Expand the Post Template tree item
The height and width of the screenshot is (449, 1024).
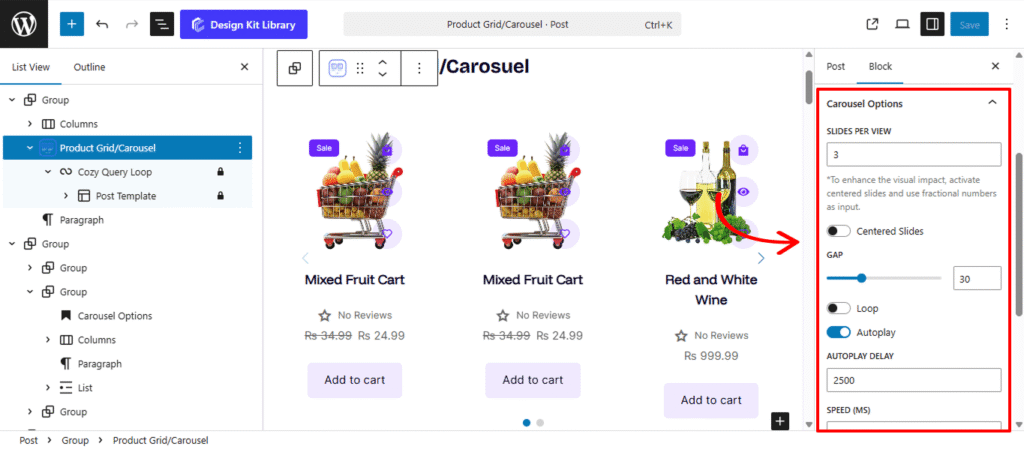66,196
